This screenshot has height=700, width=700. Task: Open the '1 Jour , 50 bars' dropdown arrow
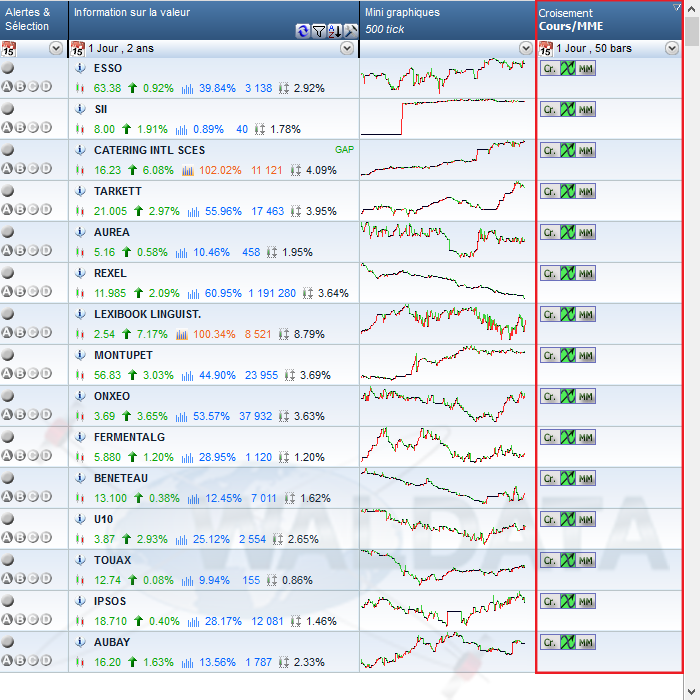pos(672,48)
